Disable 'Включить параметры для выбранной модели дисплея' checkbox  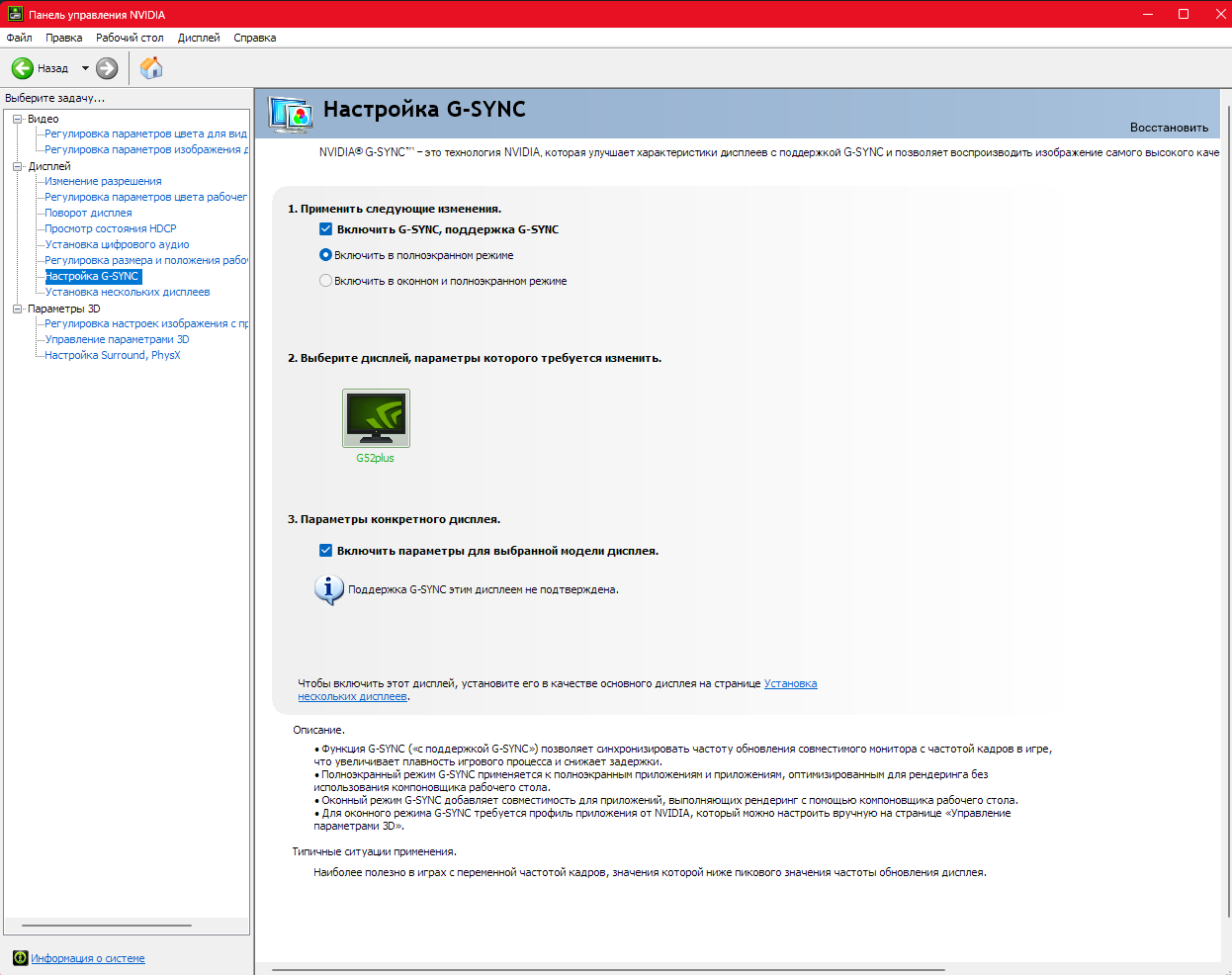click(325, 551)
